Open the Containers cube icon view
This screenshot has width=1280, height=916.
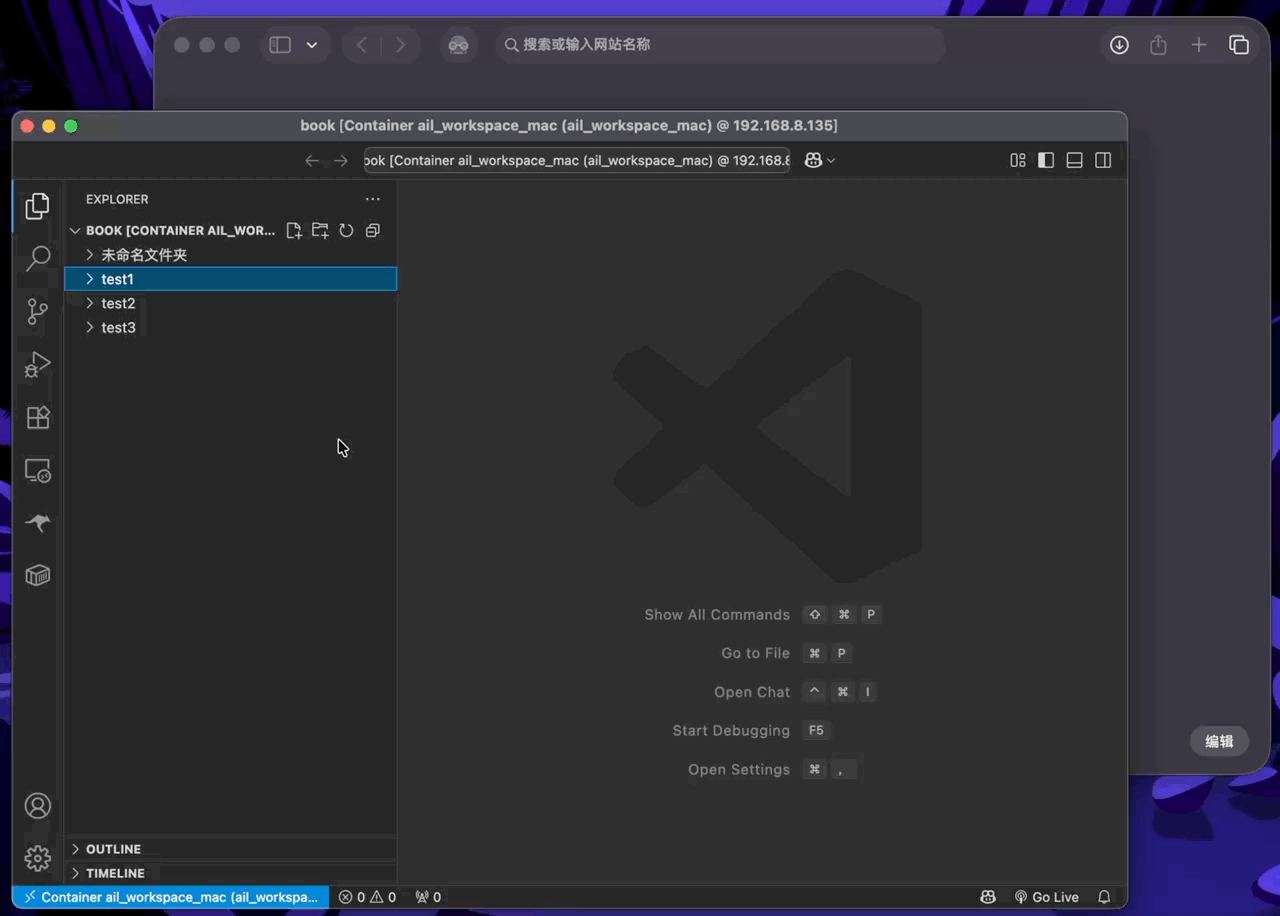(38, 575)
